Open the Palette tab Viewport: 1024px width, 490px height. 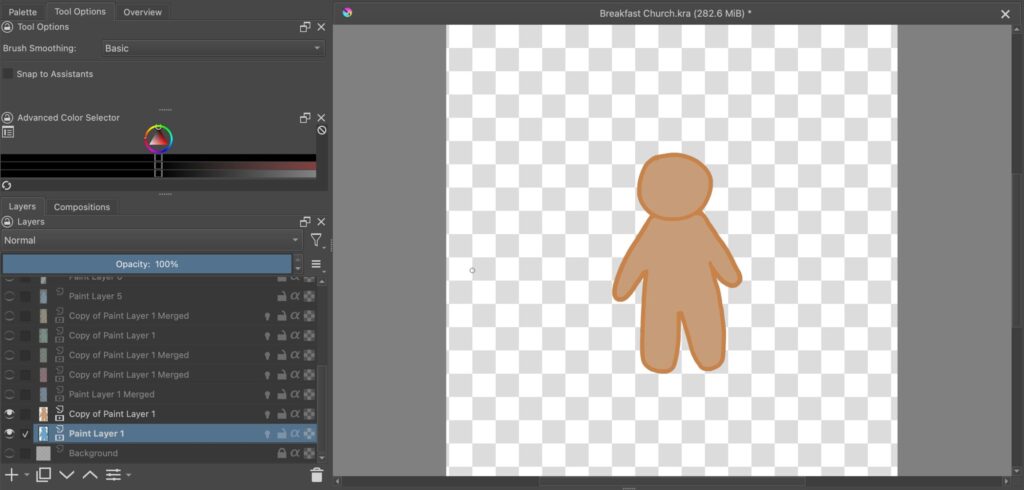tap(23, 12)
